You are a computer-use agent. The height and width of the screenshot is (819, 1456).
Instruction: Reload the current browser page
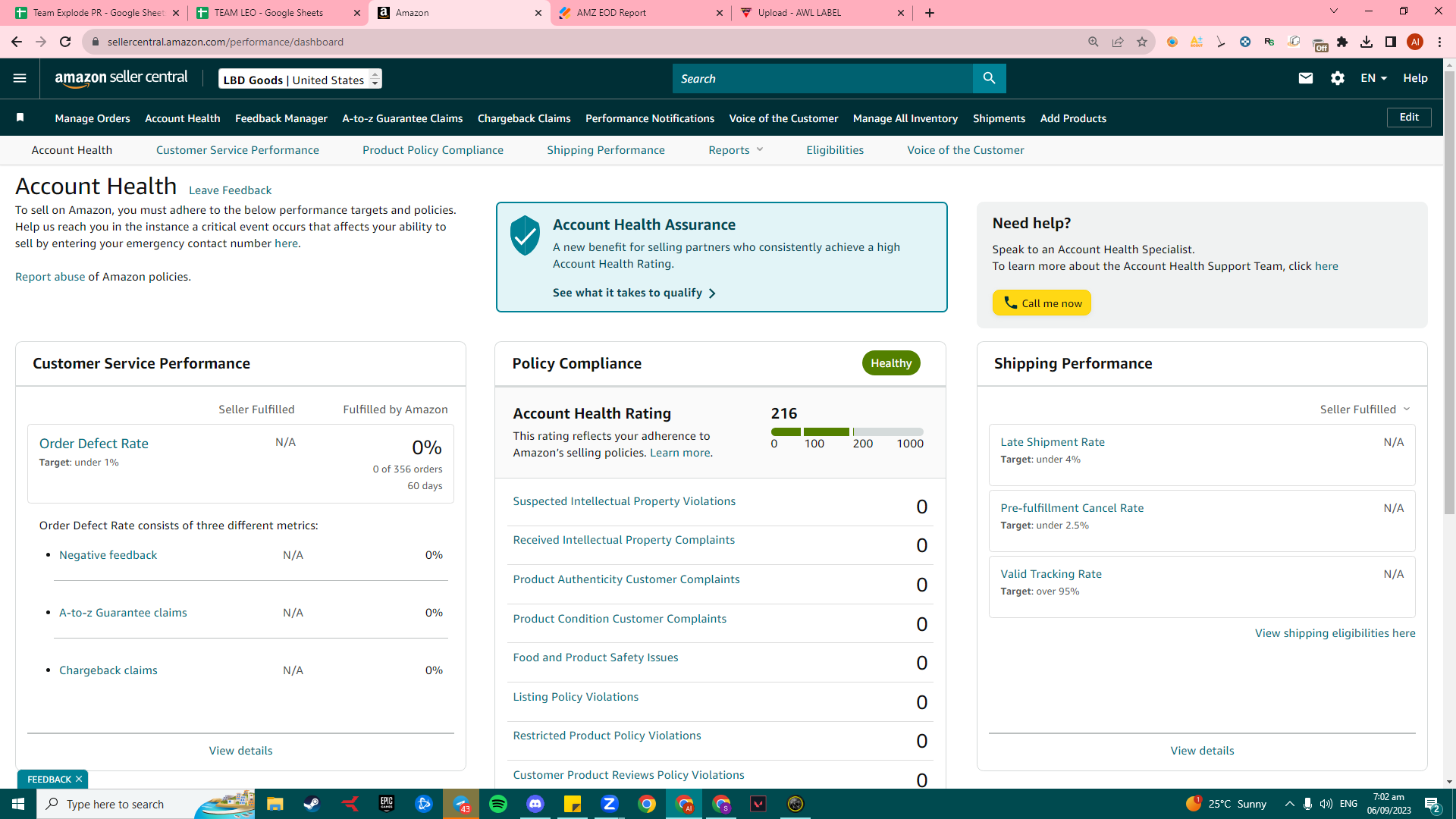click(x=65, y=42)
